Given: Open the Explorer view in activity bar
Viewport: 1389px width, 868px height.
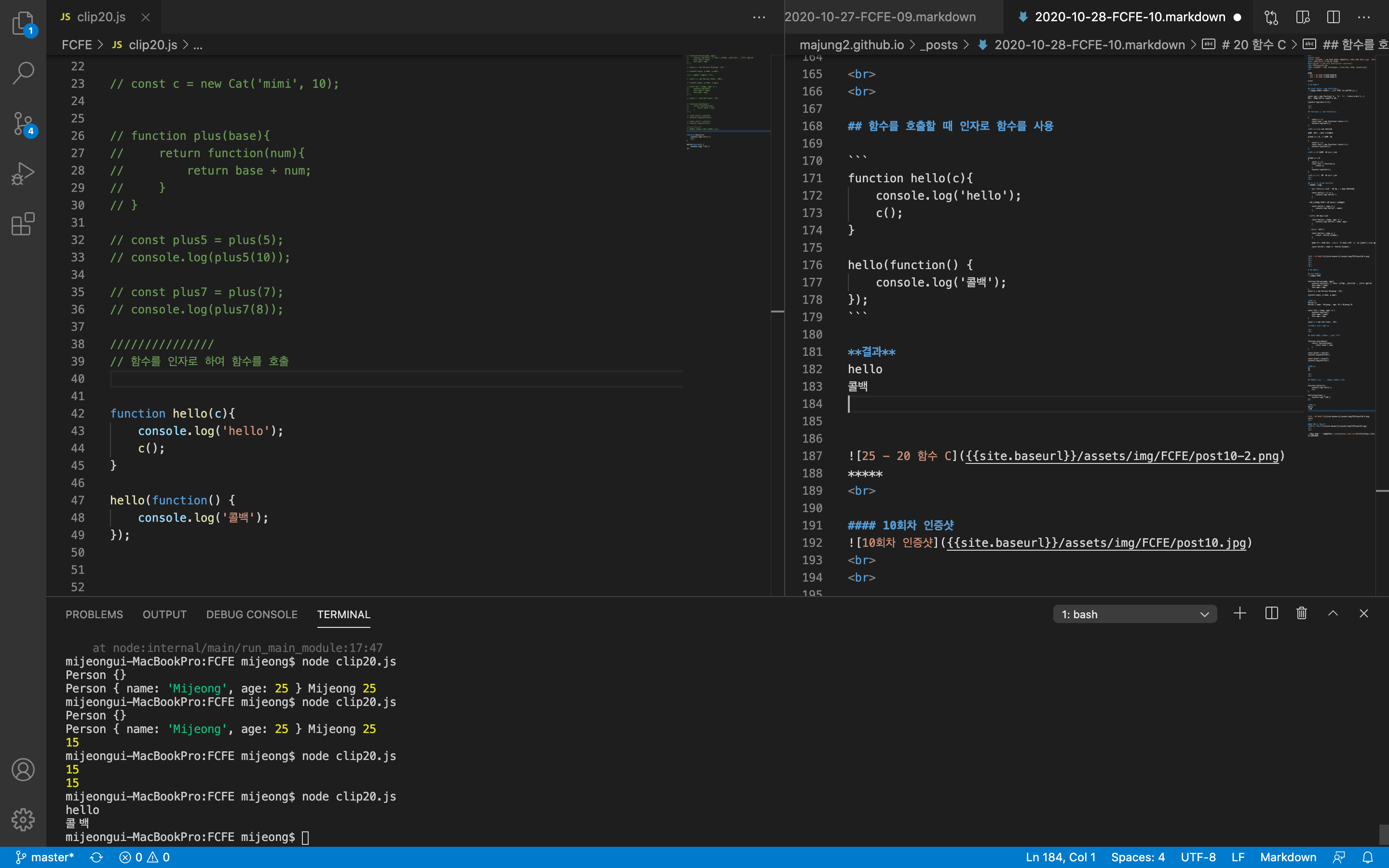Looking at the screenshot, I should [23, 23].
